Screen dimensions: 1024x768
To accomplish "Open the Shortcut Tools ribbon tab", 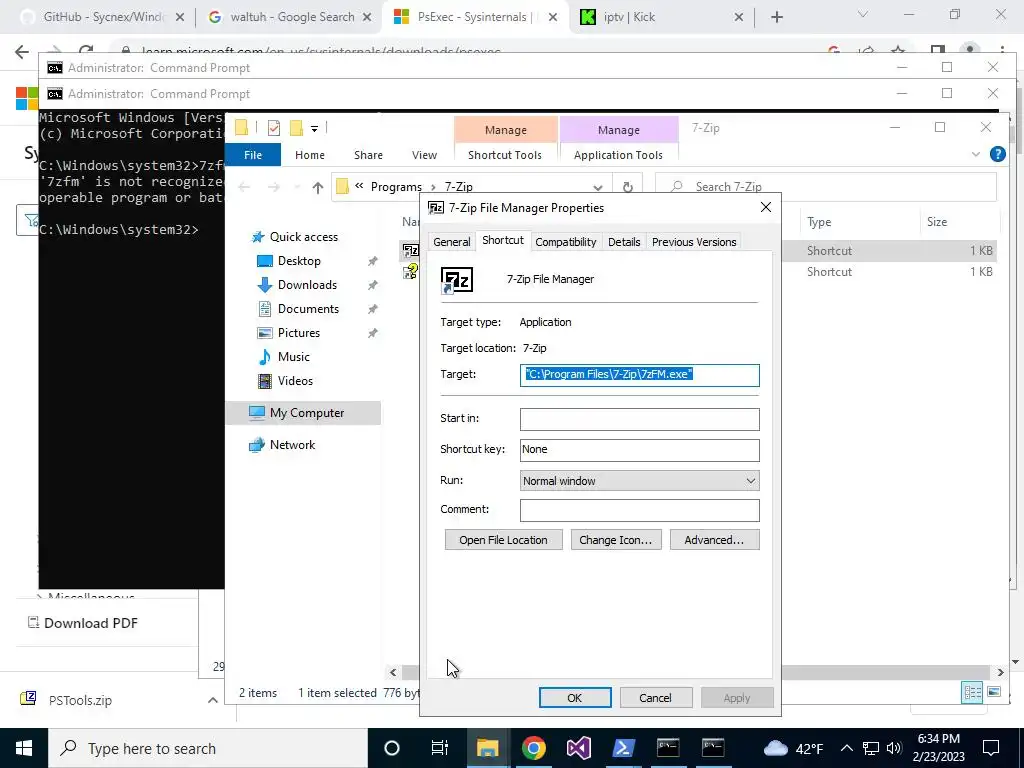I will tap(505, 155).
